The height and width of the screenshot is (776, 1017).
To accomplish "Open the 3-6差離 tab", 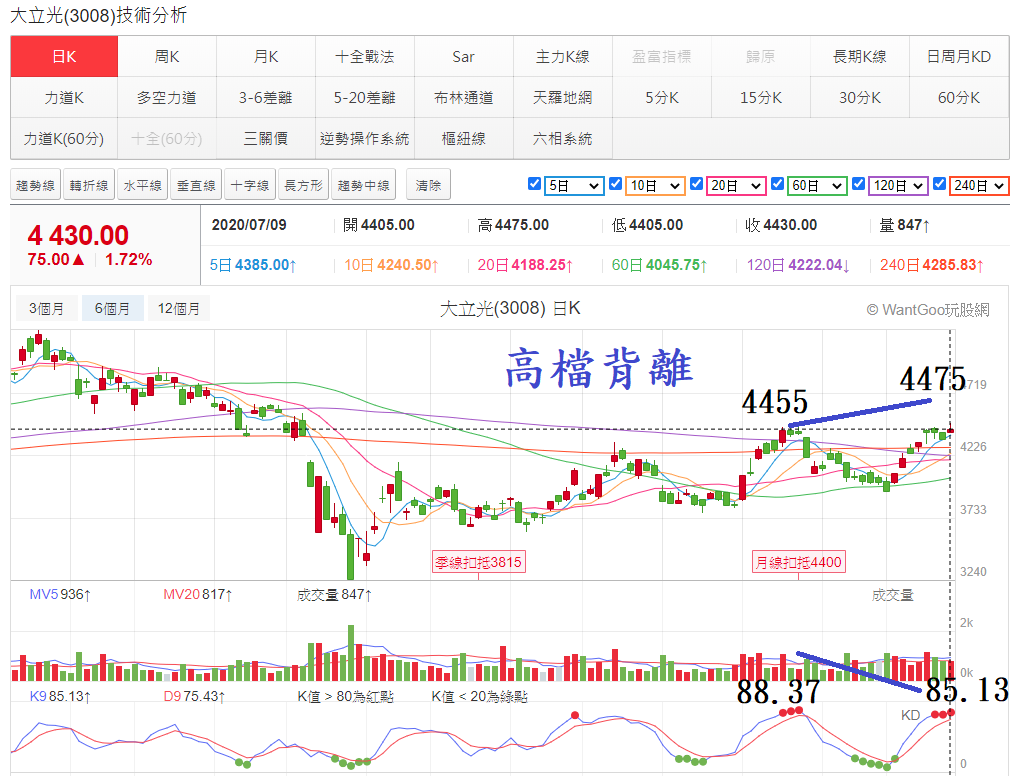I will 266,97.
